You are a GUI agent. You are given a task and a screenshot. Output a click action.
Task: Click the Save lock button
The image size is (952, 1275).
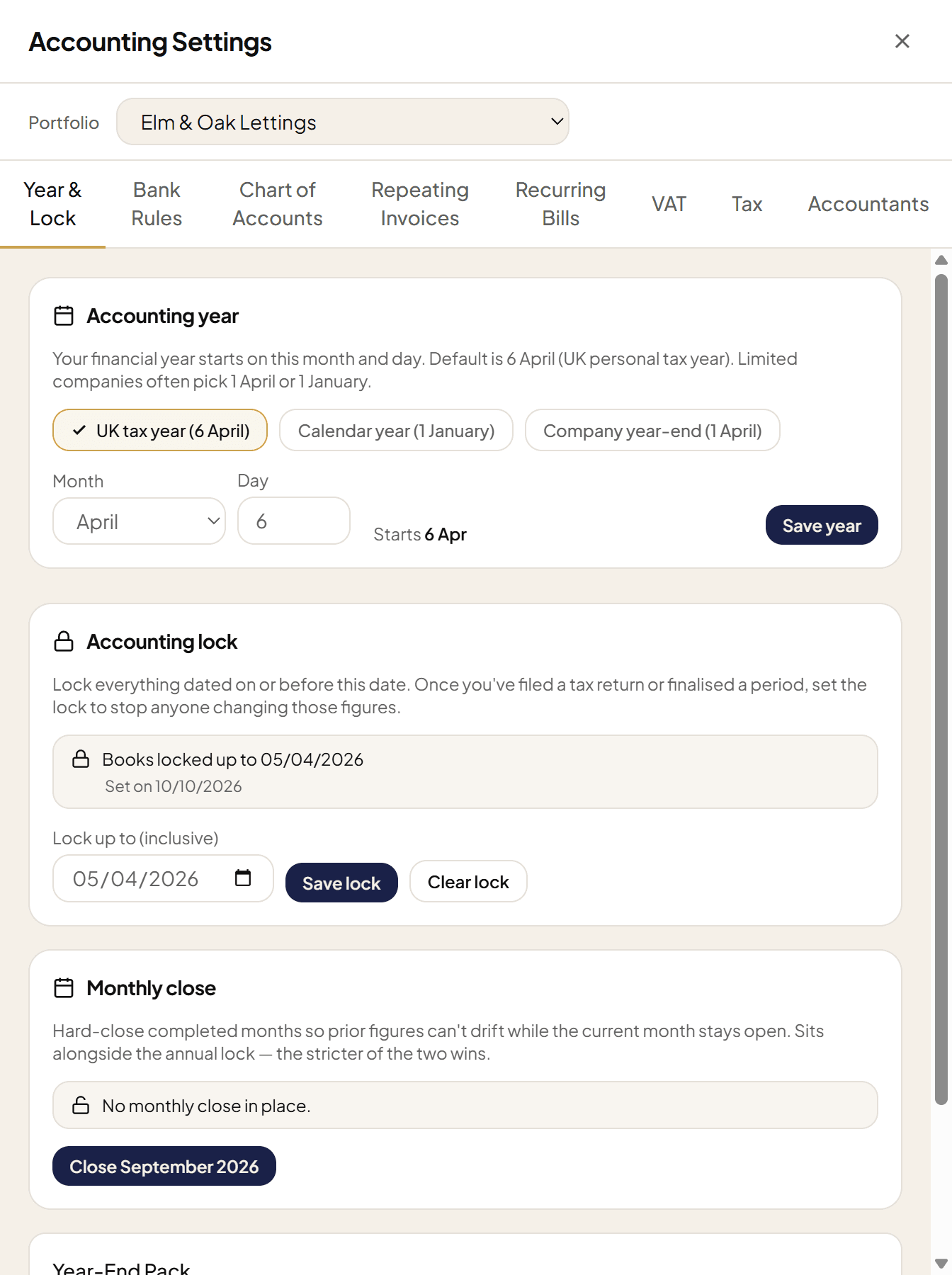pos(341,883)
